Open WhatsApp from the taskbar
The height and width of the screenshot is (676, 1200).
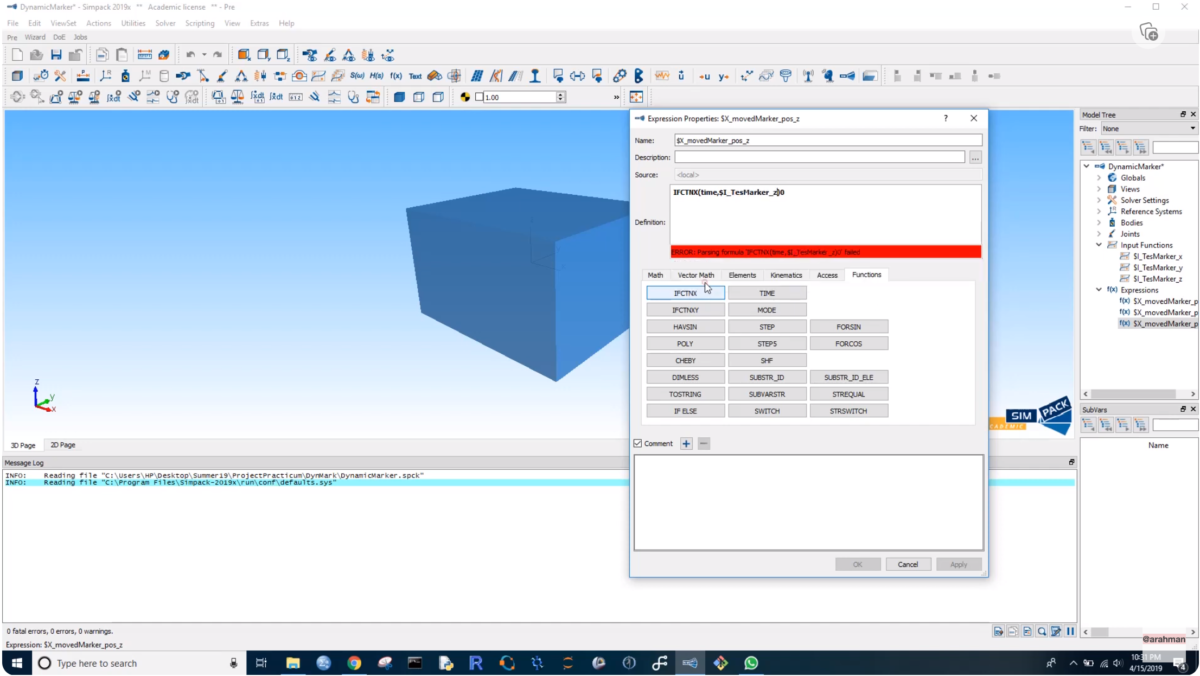[x=751, y=662]
